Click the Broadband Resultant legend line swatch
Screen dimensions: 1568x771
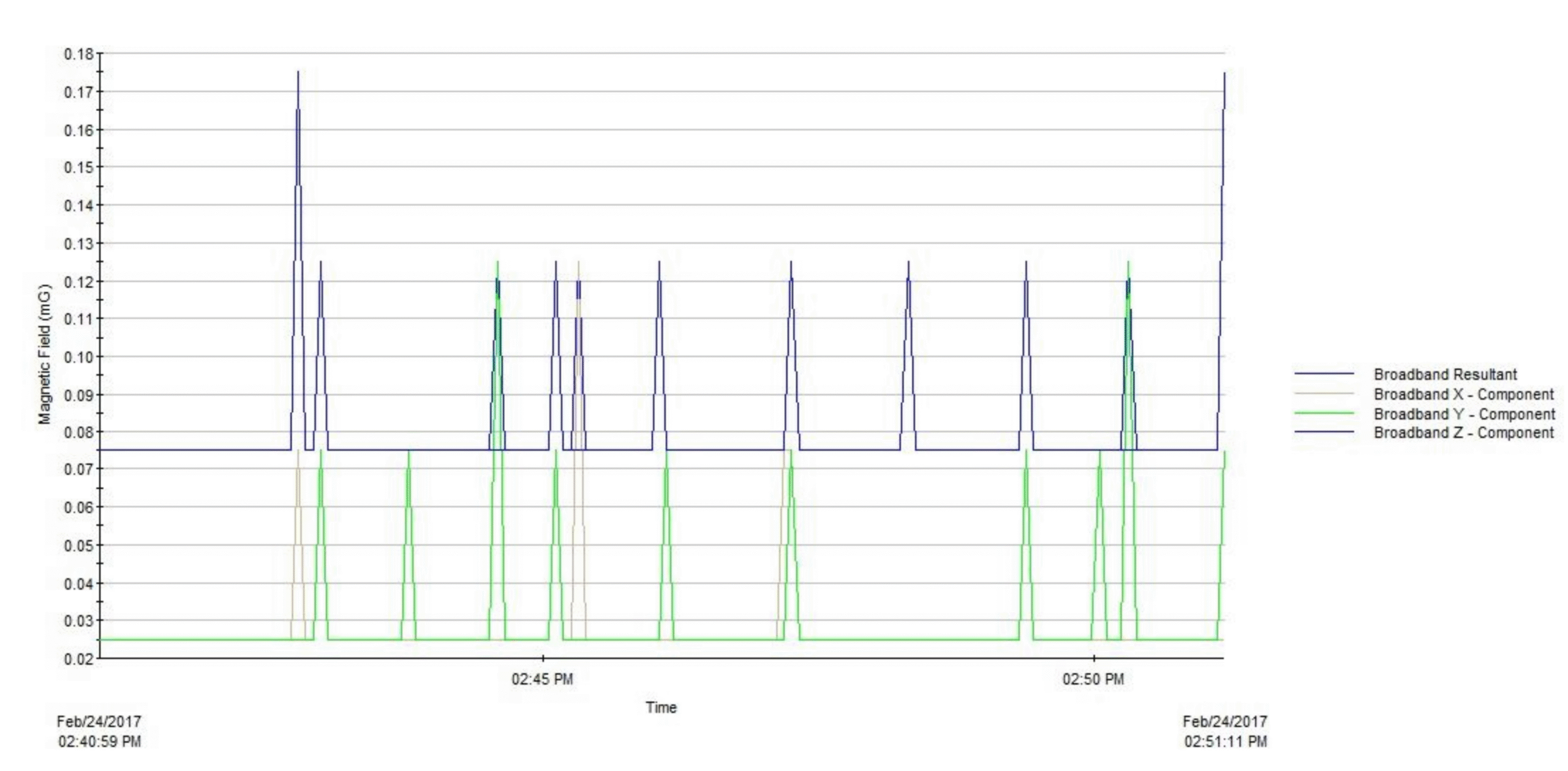(1324, 374)
